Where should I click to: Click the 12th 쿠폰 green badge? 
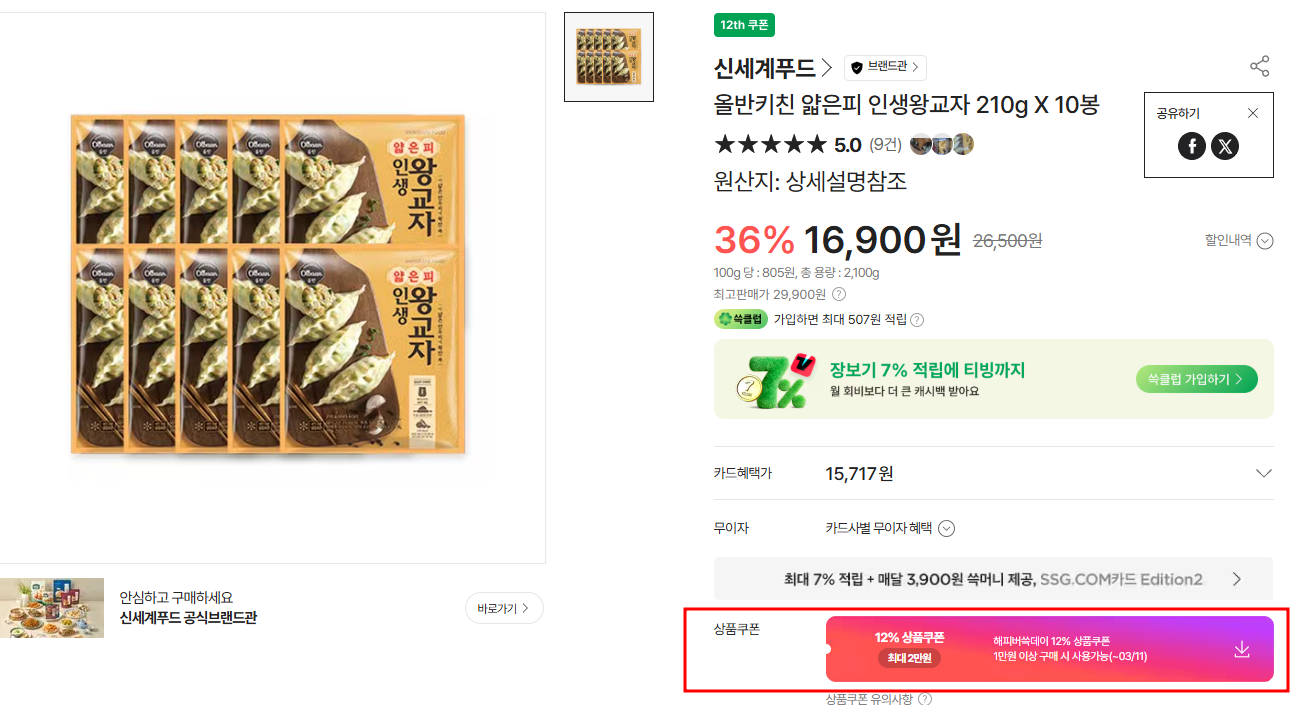pyautogui.click(x=744, y=25)
